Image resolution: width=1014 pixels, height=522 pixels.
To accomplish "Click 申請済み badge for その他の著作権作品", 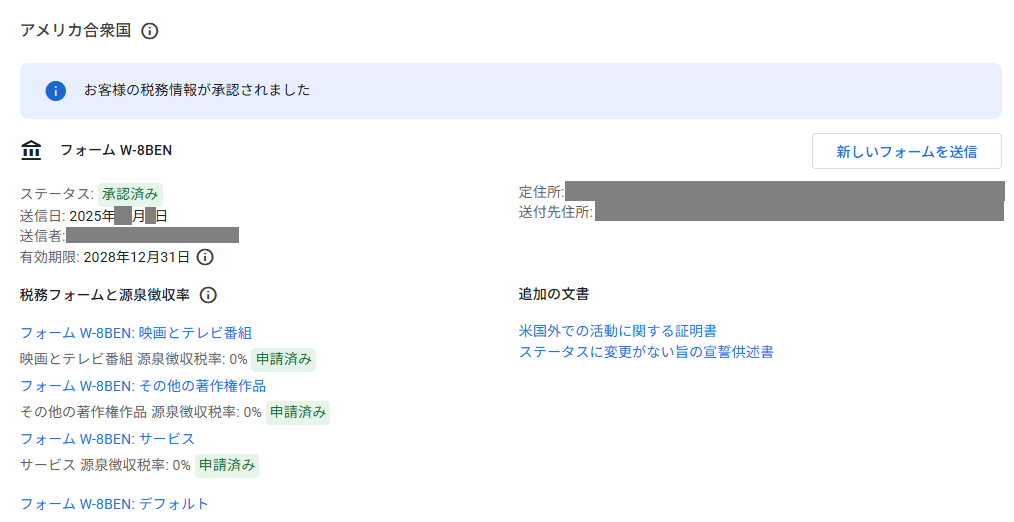I will coord(297,412).
